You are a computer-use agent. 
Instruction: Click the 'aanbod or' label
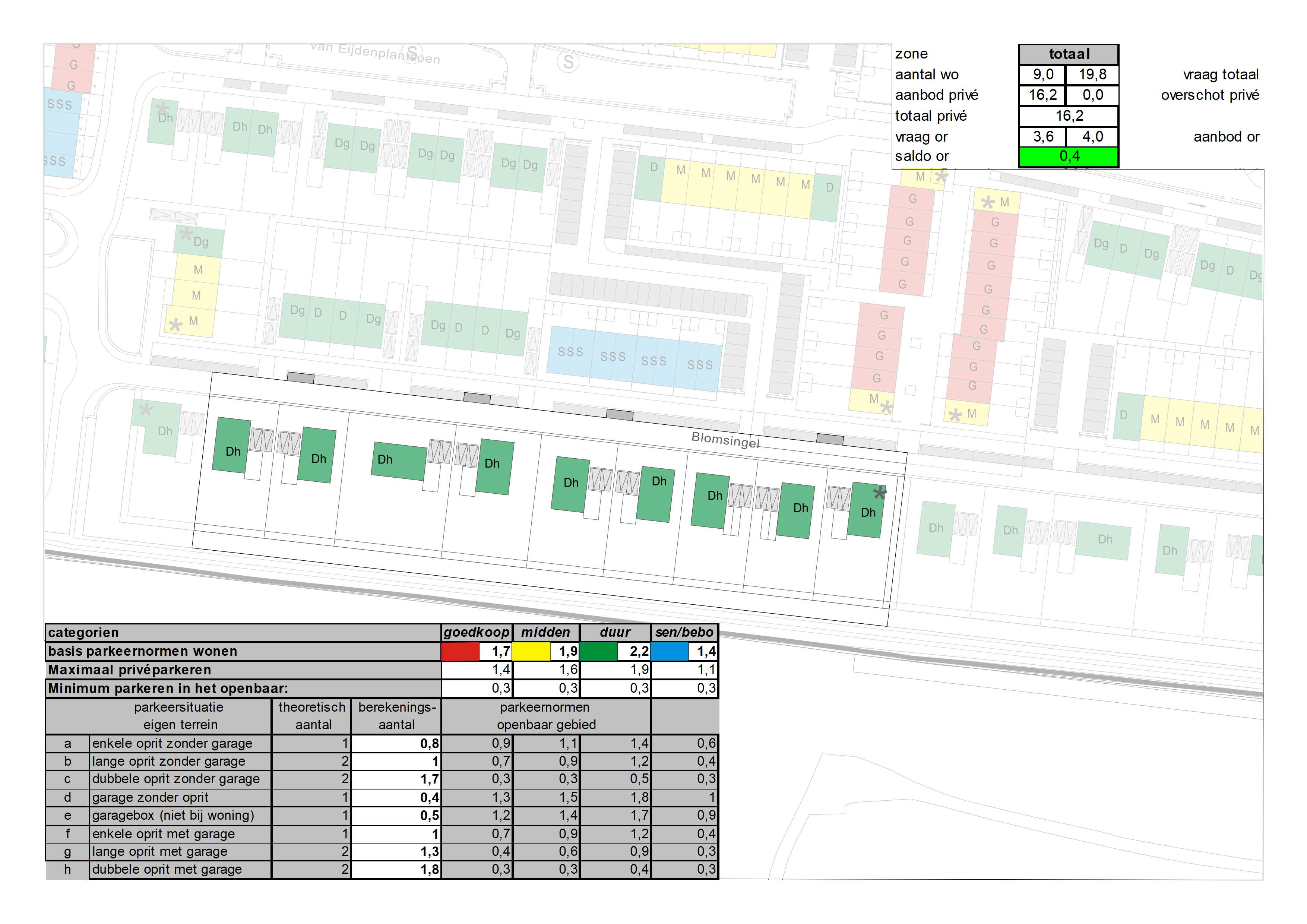coord(1226,137)
